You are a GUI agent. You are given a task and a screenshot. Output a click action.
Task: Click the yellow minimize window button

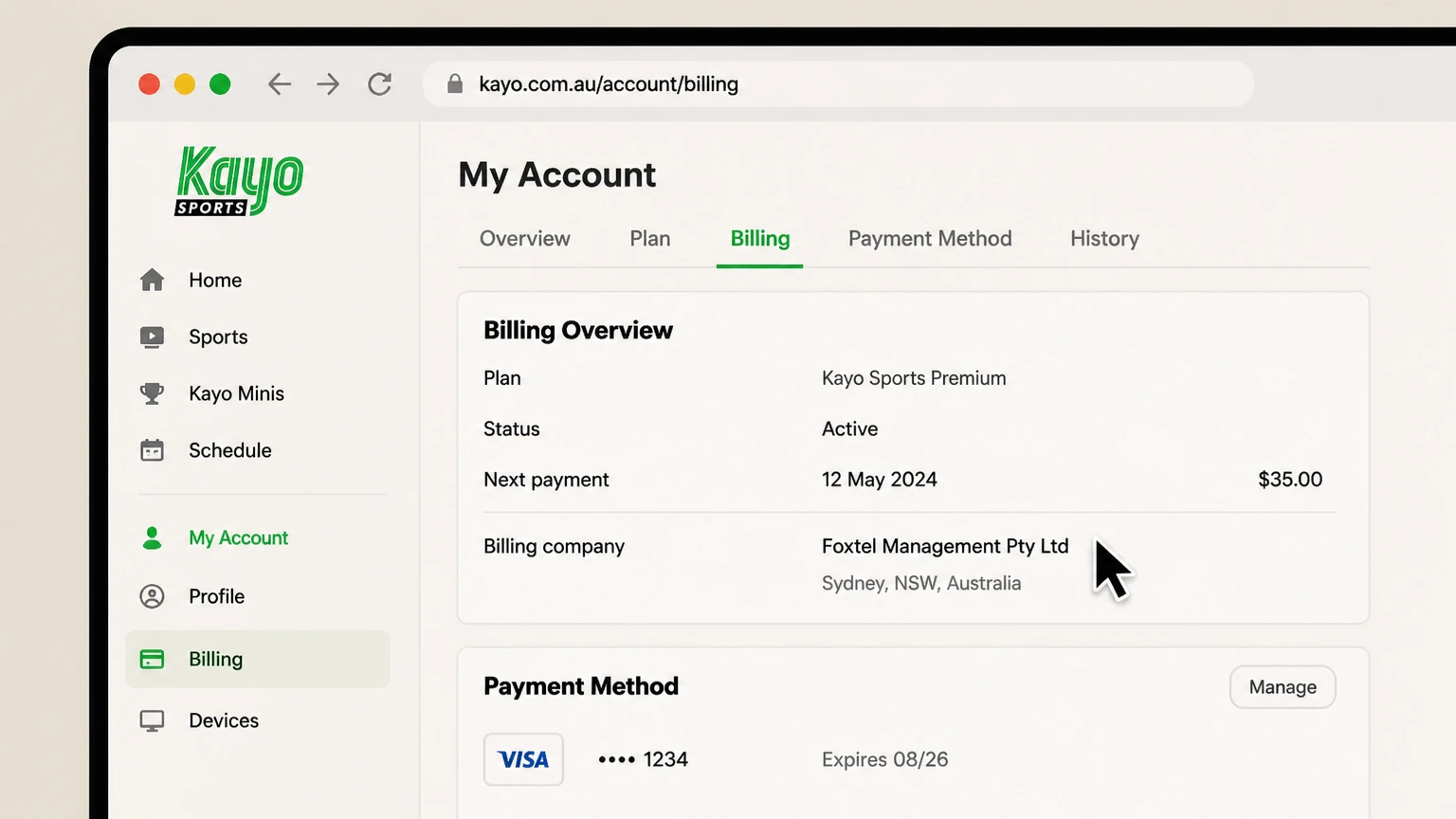pyautogui.click(x=185, y=84)
